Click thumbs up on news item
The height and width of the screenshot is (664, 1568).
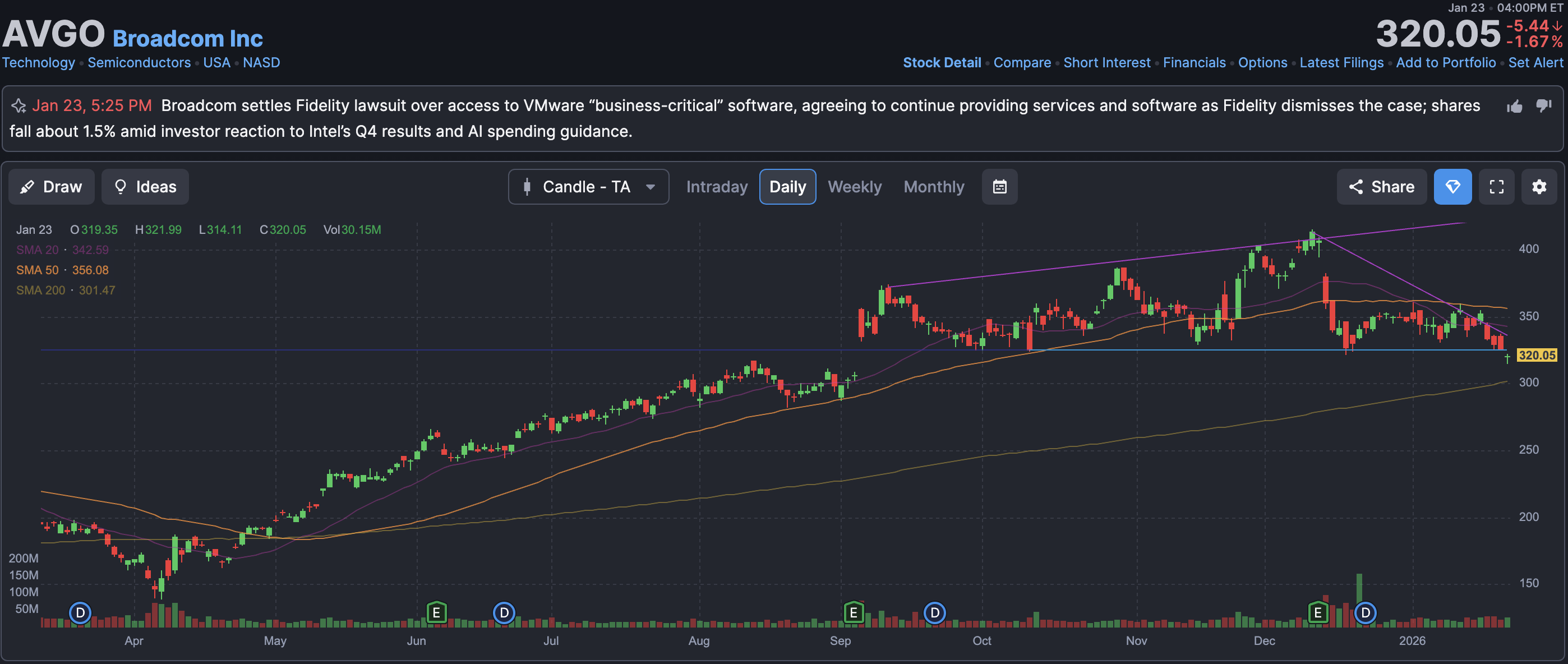1514,107
